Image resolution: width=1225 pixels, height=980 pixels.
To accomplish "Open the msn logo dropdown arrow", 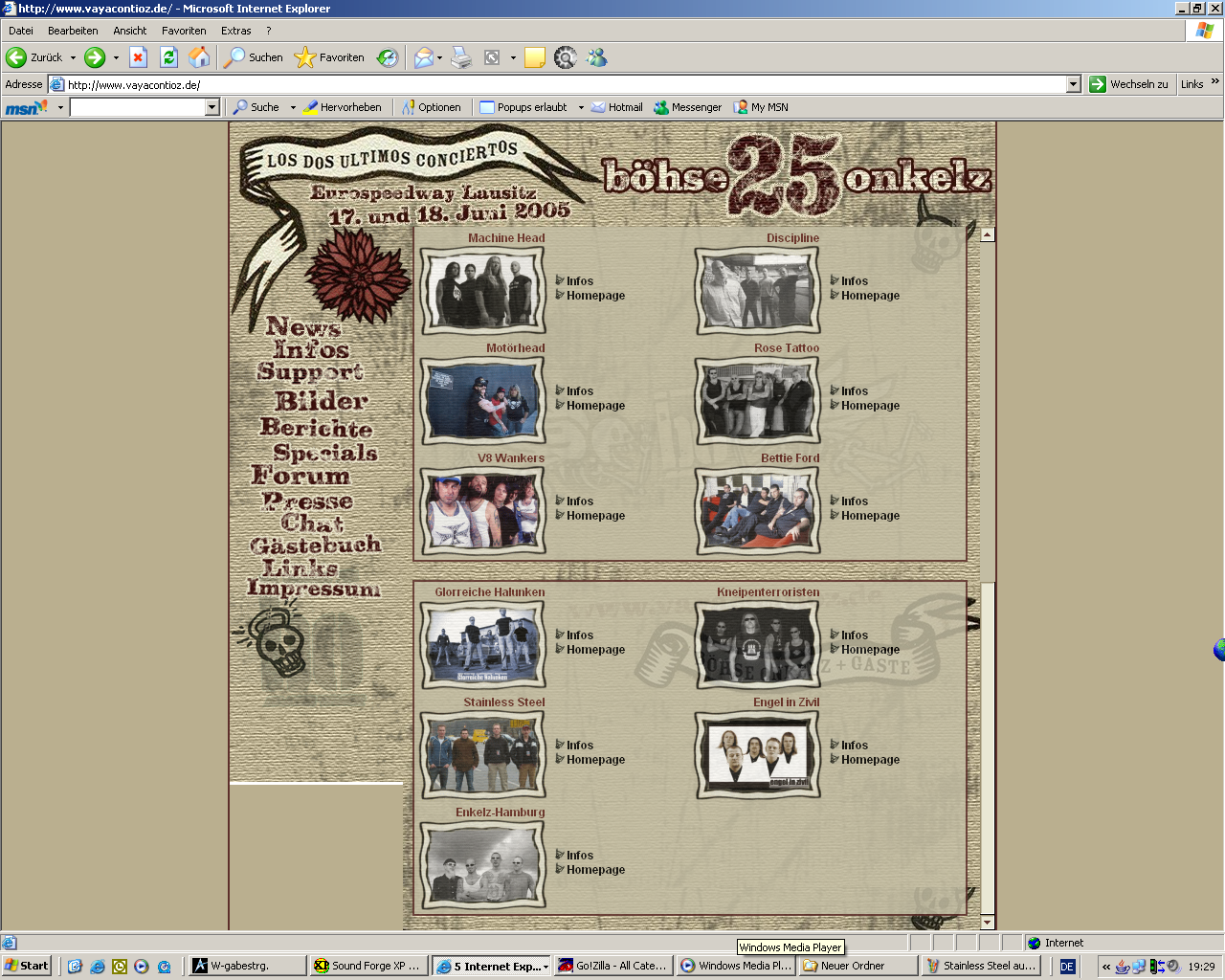I will pos(60,107).
